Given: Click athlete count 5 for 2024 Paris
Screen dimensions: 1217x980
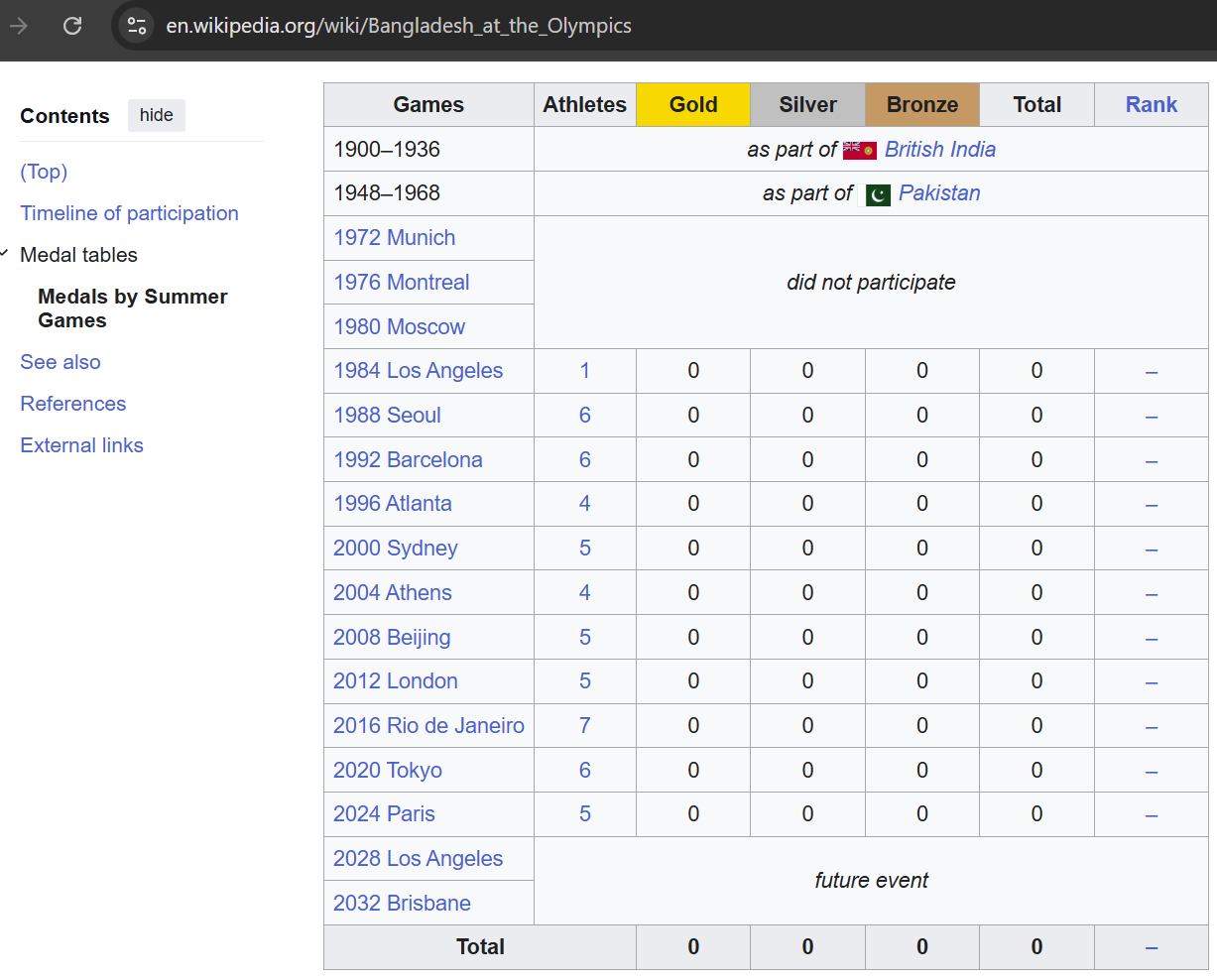Looking at the screenshot, I should click(585, 813).
